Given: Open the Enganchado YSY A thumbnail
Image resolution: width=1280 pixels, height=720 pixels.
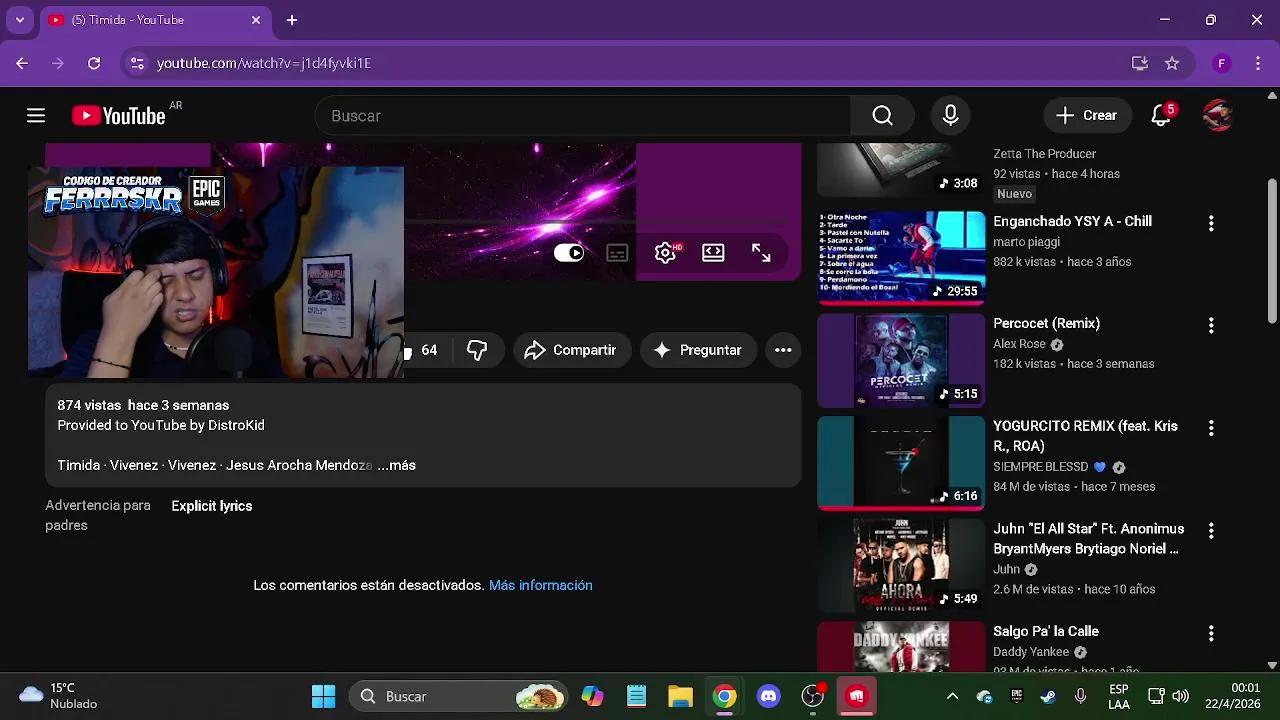Looking at the screenshot, I should [901, 257].
